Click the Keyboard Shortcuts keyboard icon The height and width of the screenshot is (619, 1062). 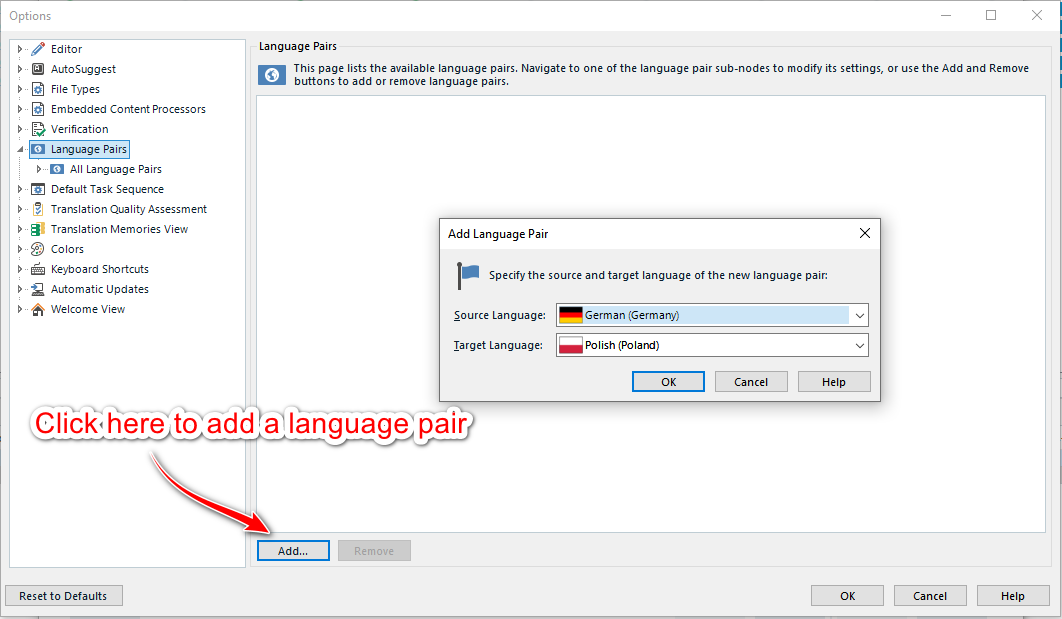point(37,268)
